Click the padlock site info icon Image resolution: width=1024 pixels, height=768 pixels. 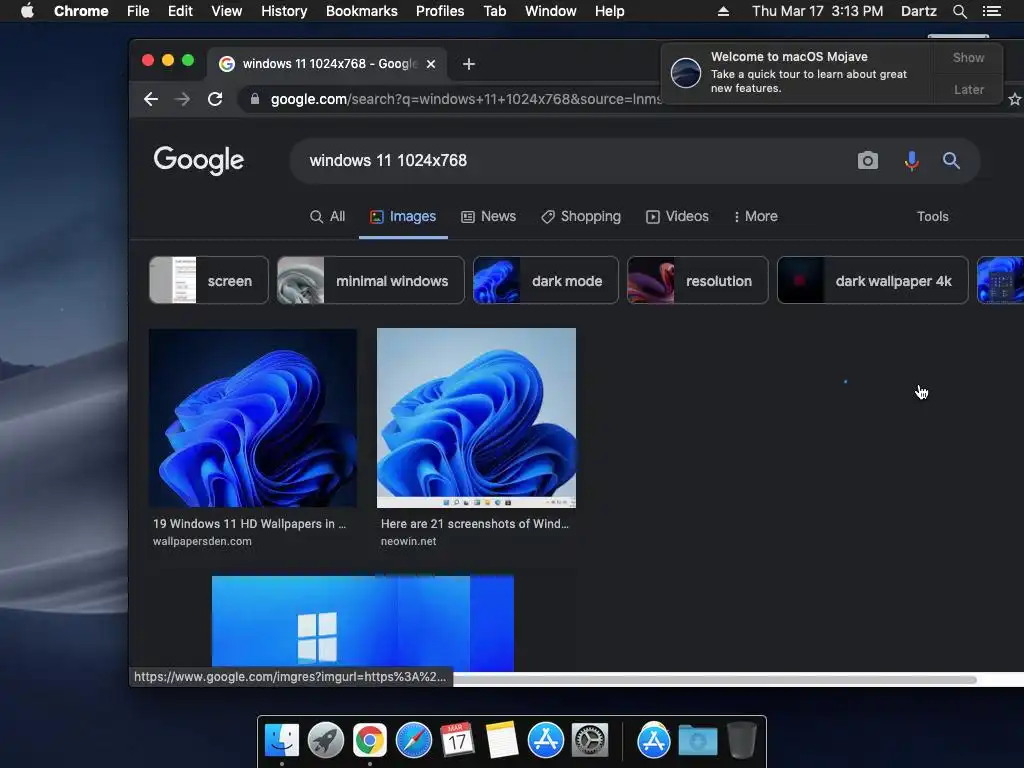click(255, 99)
